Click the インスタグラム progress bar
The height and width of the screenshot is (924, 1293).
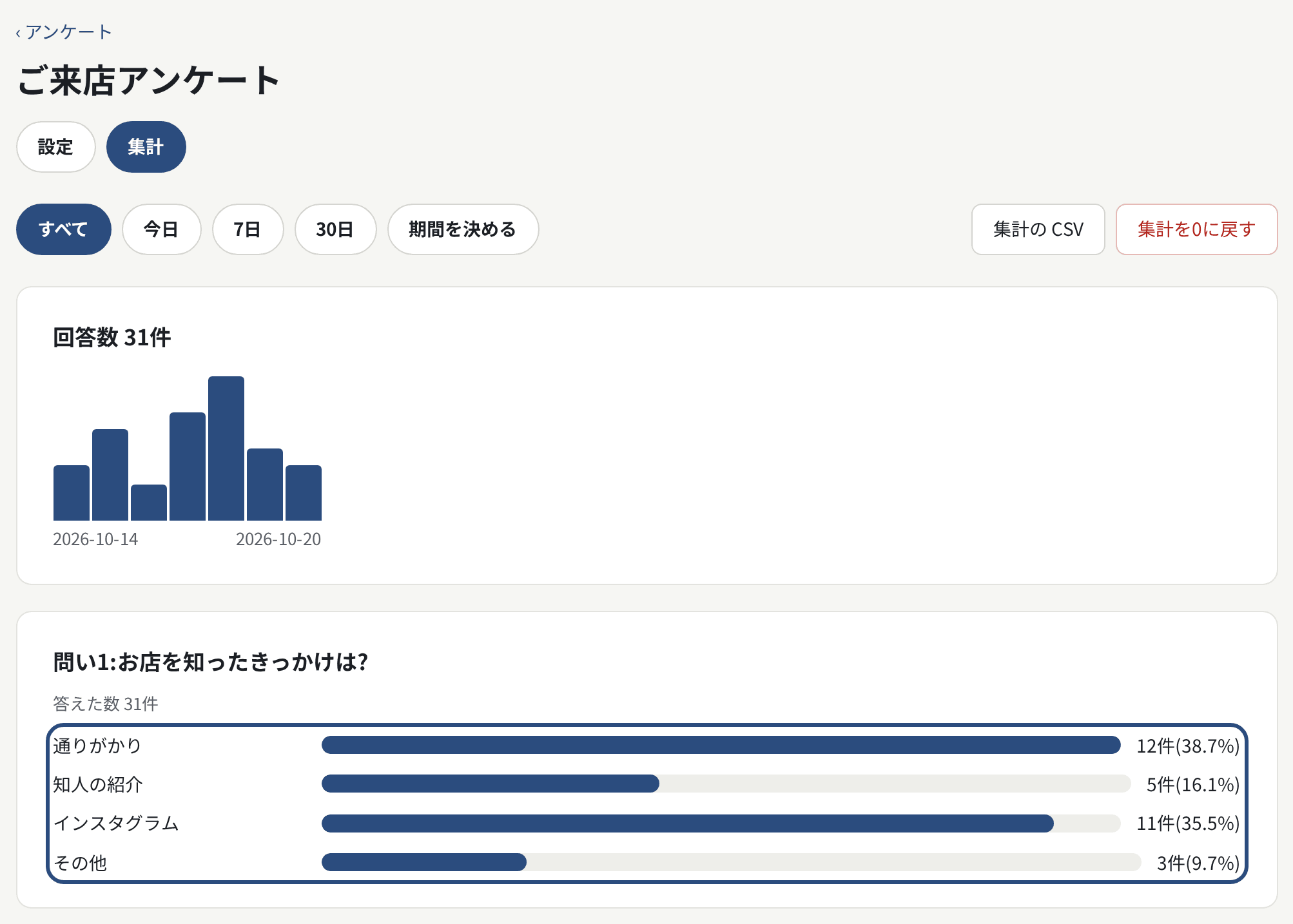721,823
